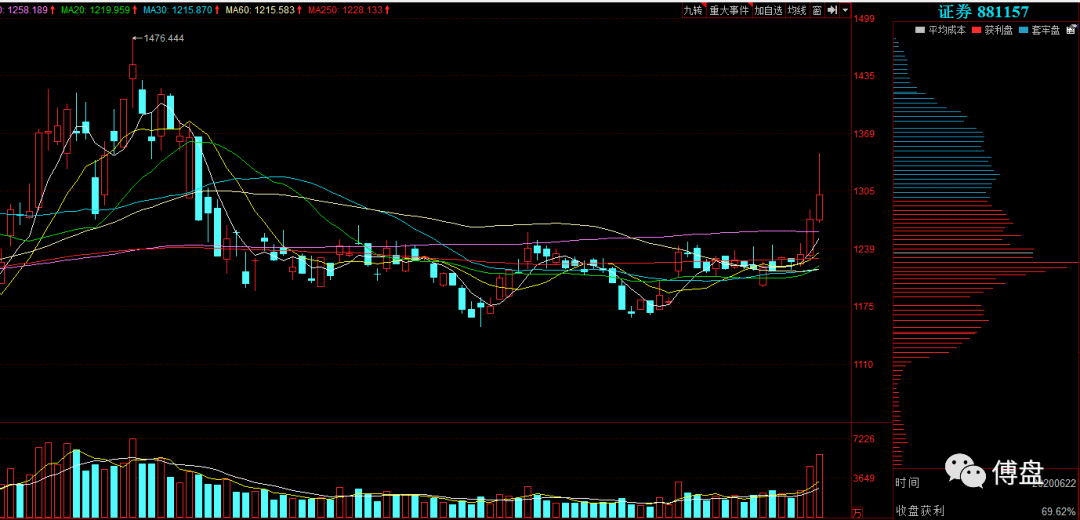Click the 九转 indicator button
The width and height of the screenshot is (1080, 520).
click(692, 10)
